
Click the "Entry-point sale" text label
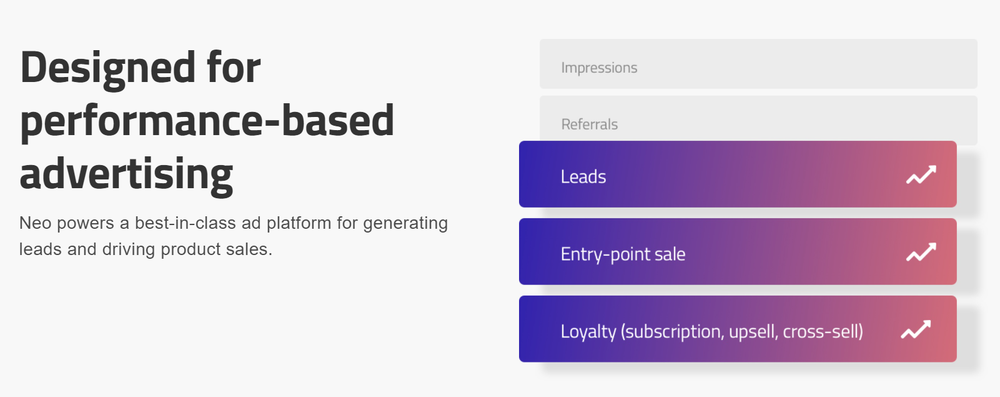pyautogui.click(x=623, y=254)
